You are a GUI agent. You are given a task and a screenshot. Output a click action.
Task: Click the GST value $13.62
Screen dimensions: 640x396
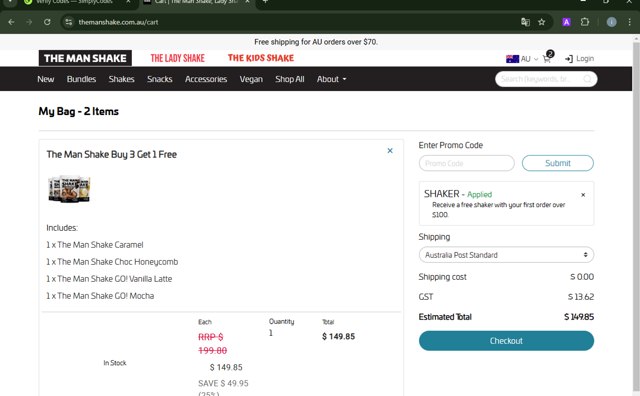[x=581, y=297]
